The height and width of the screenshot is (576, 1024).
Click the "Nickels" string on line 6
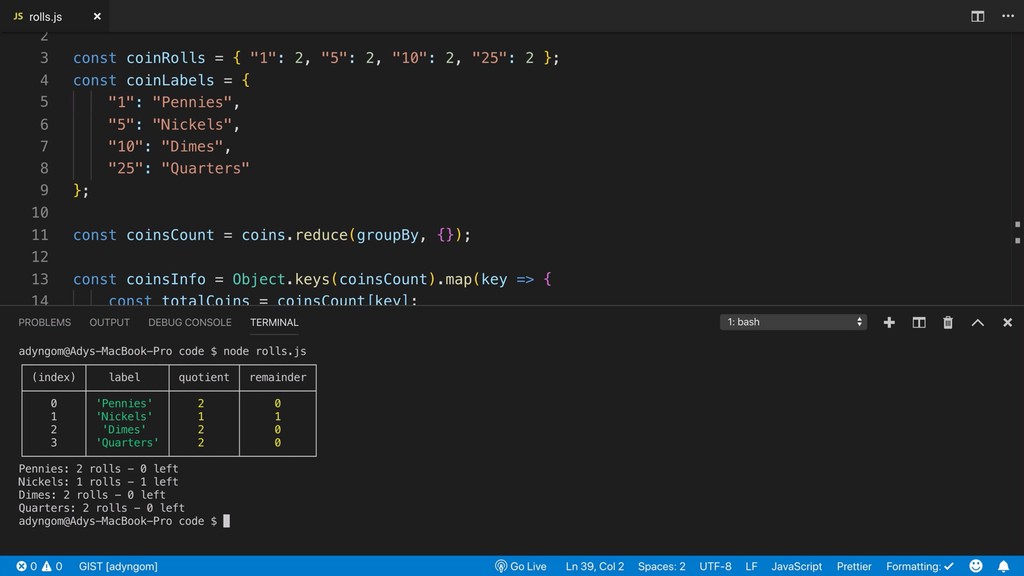tap(192, 125)
